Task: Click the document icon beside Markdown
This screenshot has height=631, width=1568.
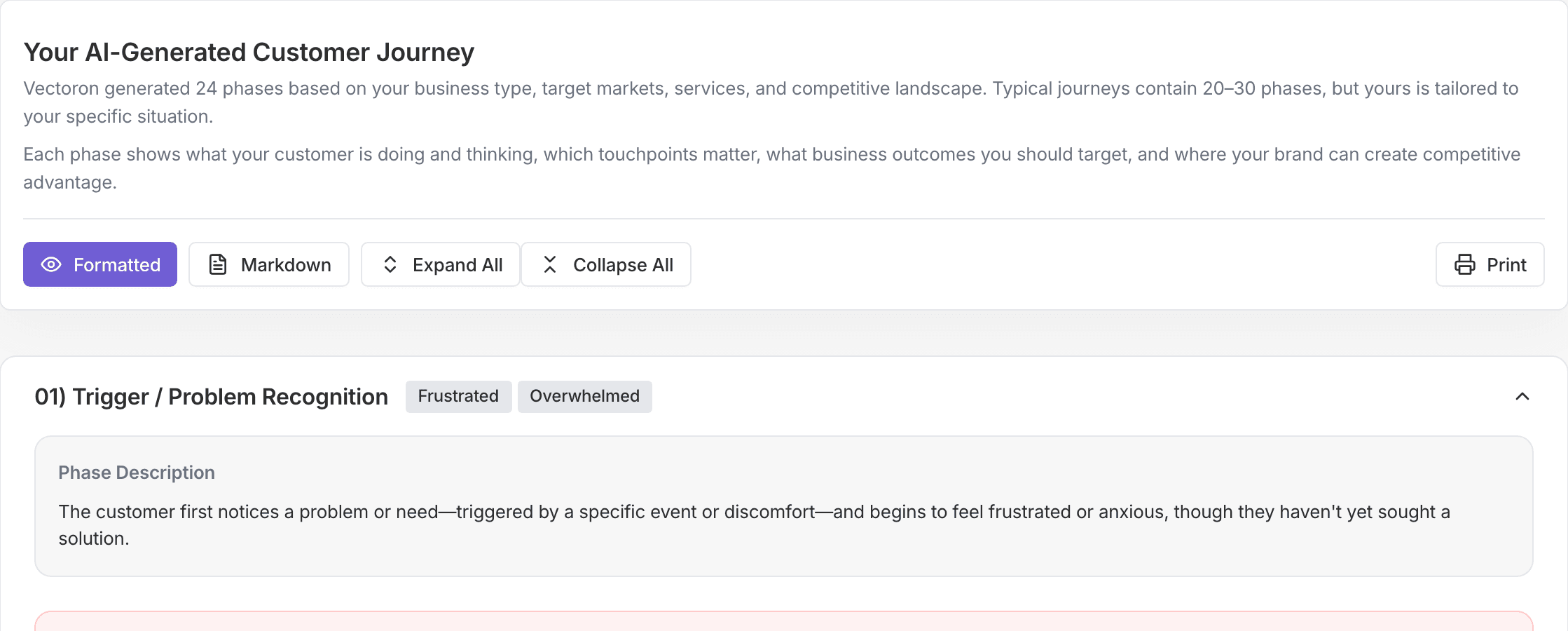Action: pos(218,264)
